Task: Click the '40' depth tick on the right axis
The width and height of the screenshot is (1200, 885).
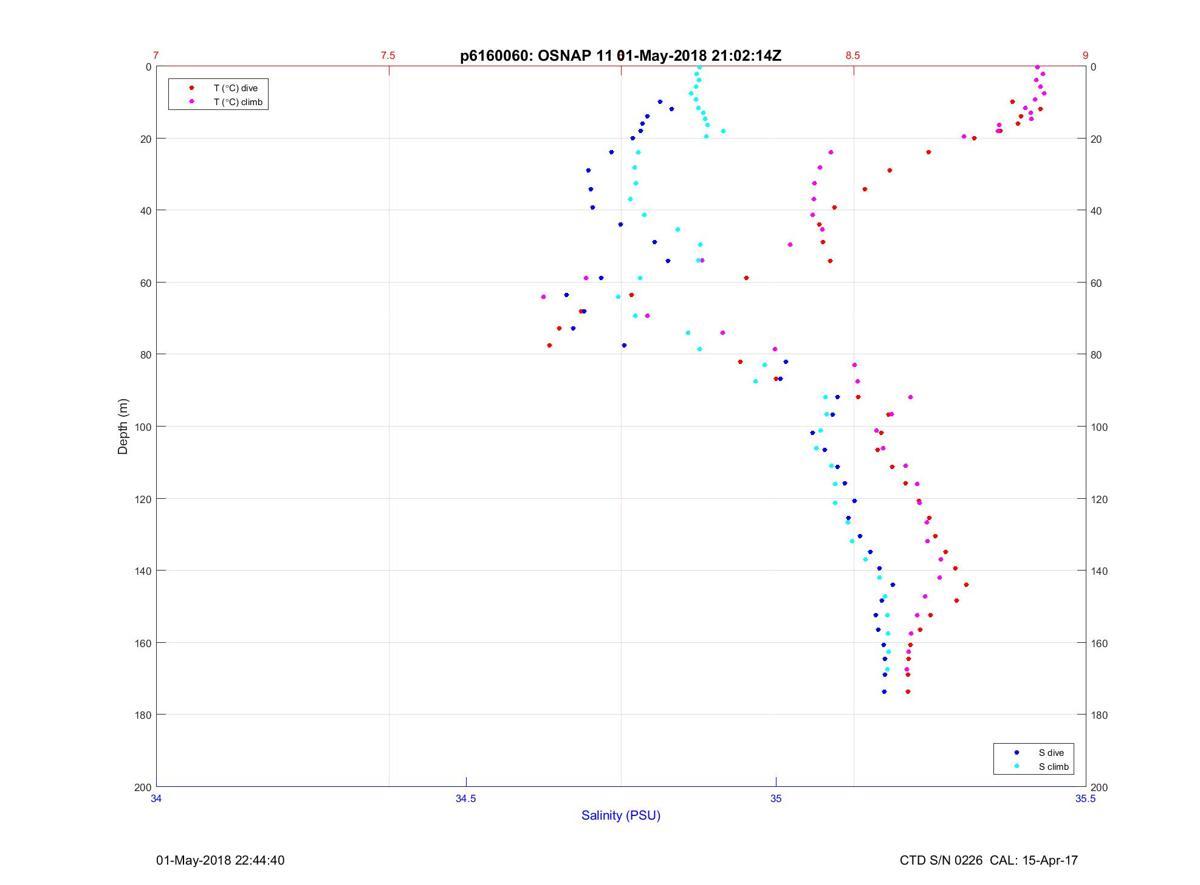Action: point(1096,211)
